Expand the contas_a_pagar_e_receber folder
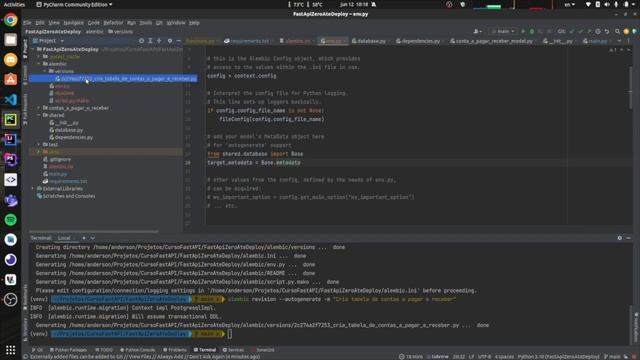Screen dimensions: 640x360 click(39, 108)
